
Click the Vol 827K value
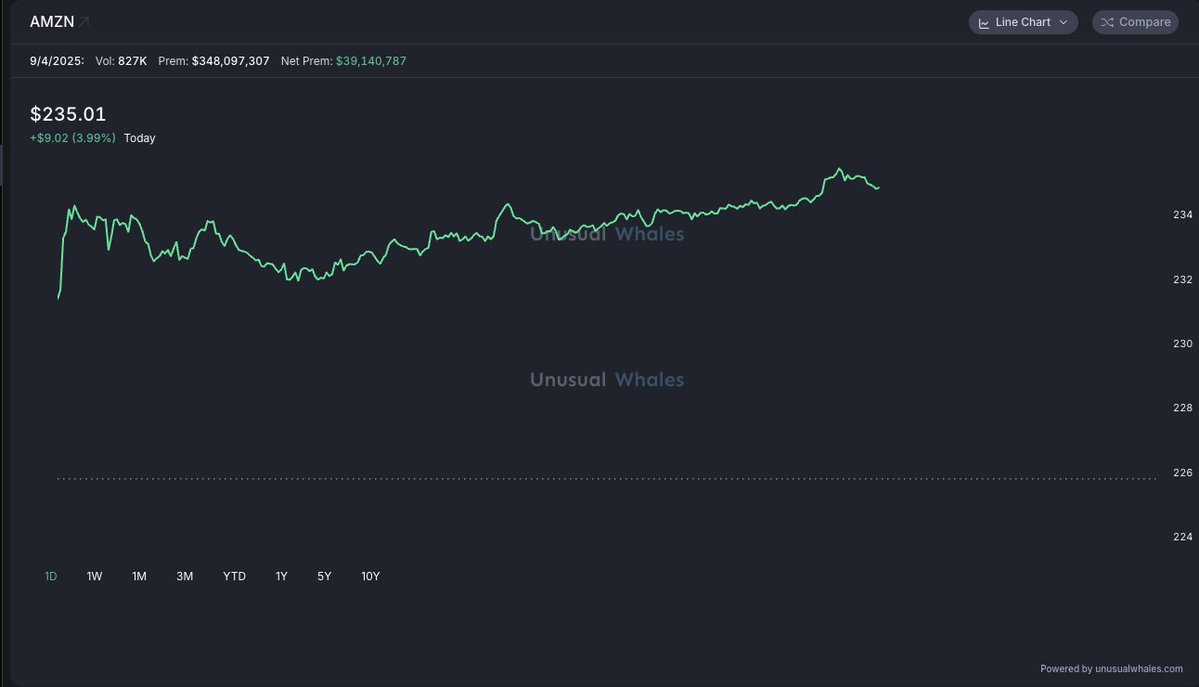pyautogui.click(x=132, y=61)
